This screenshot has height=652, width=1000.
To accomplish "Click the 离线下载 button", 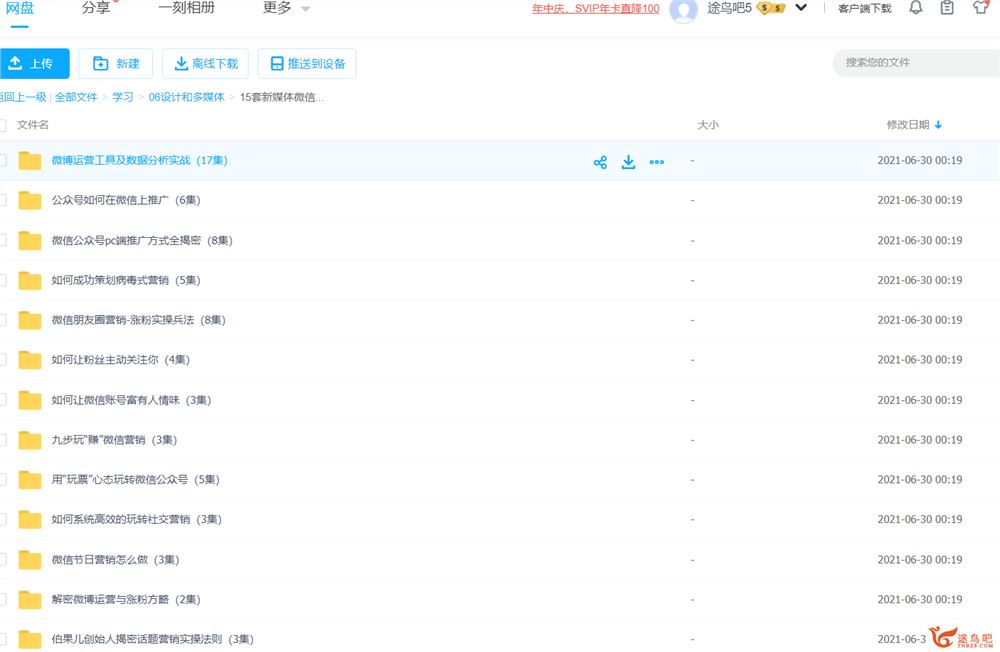I will coord(205,64).
